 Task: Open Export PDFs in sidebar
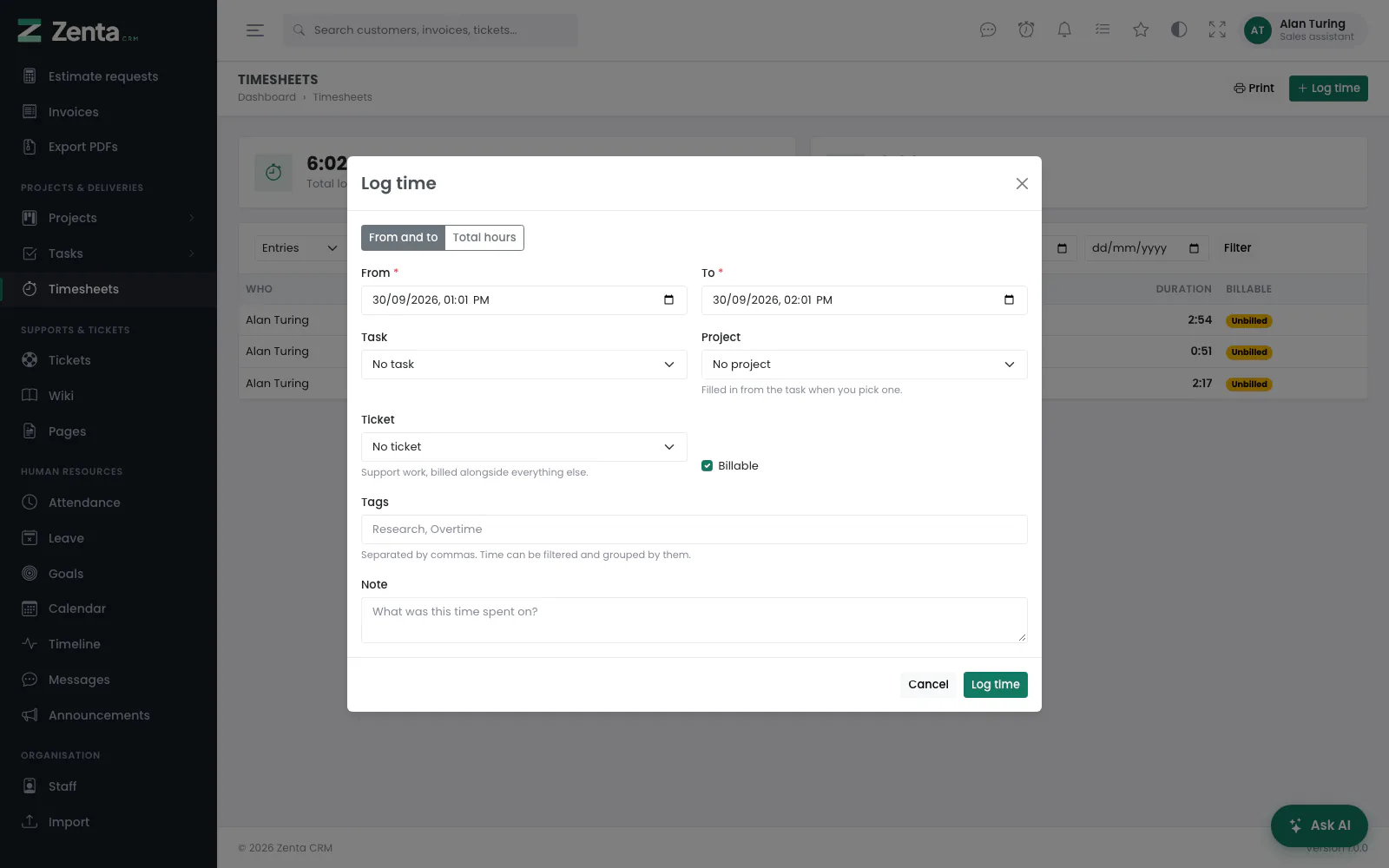(x=109, y=147)
